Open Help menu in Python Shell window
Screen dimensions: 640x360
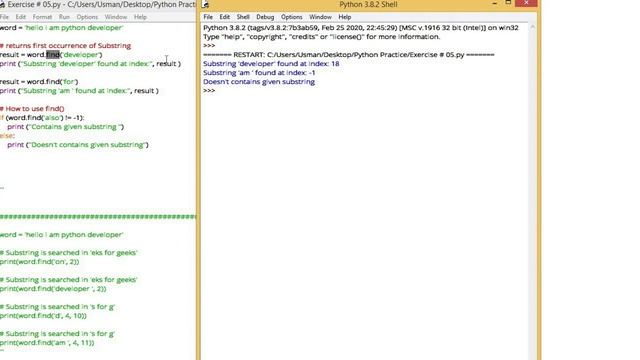[344, 17]
